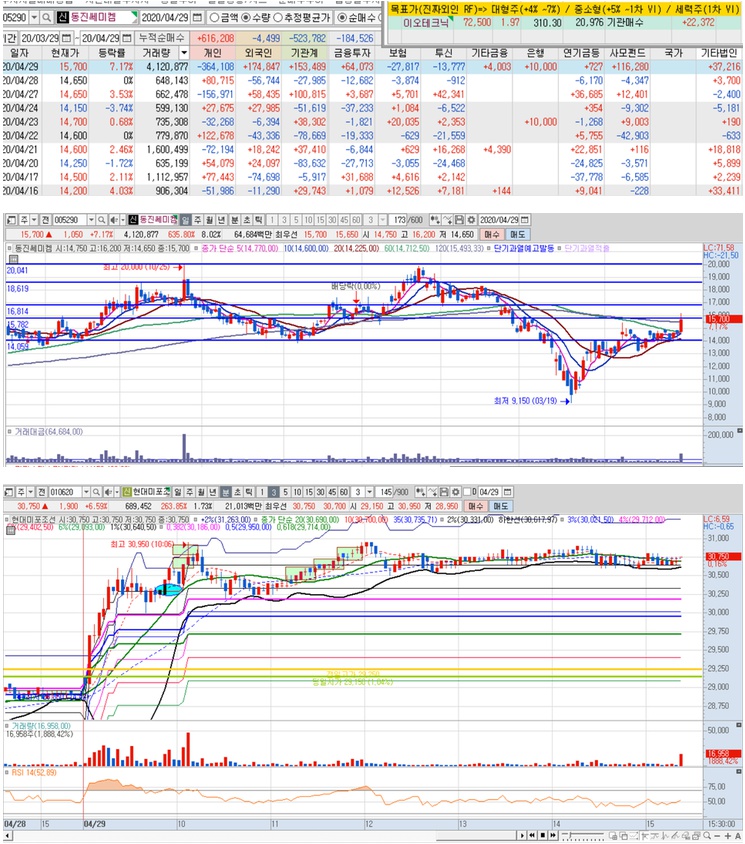Switch 현대미포조선 chart to 틱 (tick) period
This screenshot has width=745, height=844.
pos(248,492)
